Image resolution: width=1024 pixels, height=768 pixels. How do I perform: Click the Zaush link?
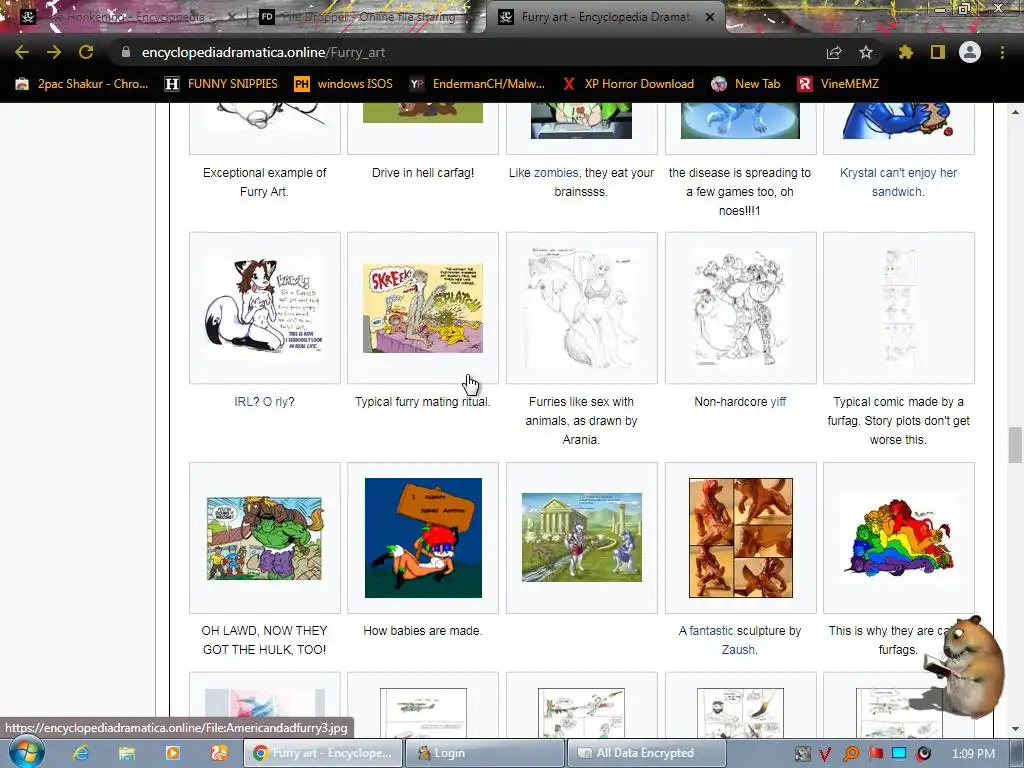pos(738,650)
